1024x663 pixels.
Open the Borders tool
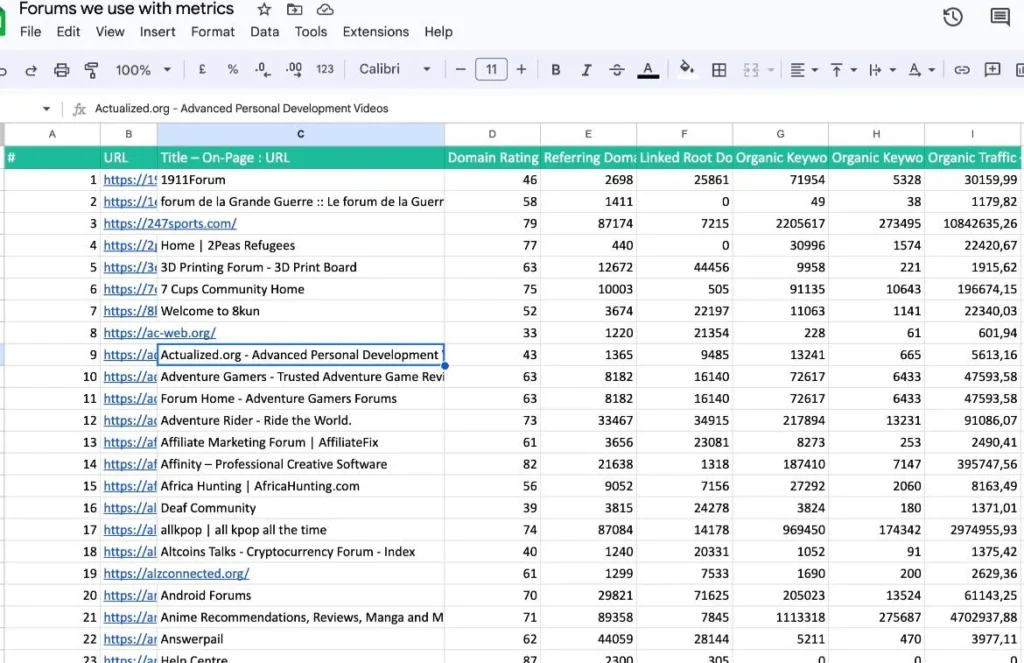coord(719,70)
